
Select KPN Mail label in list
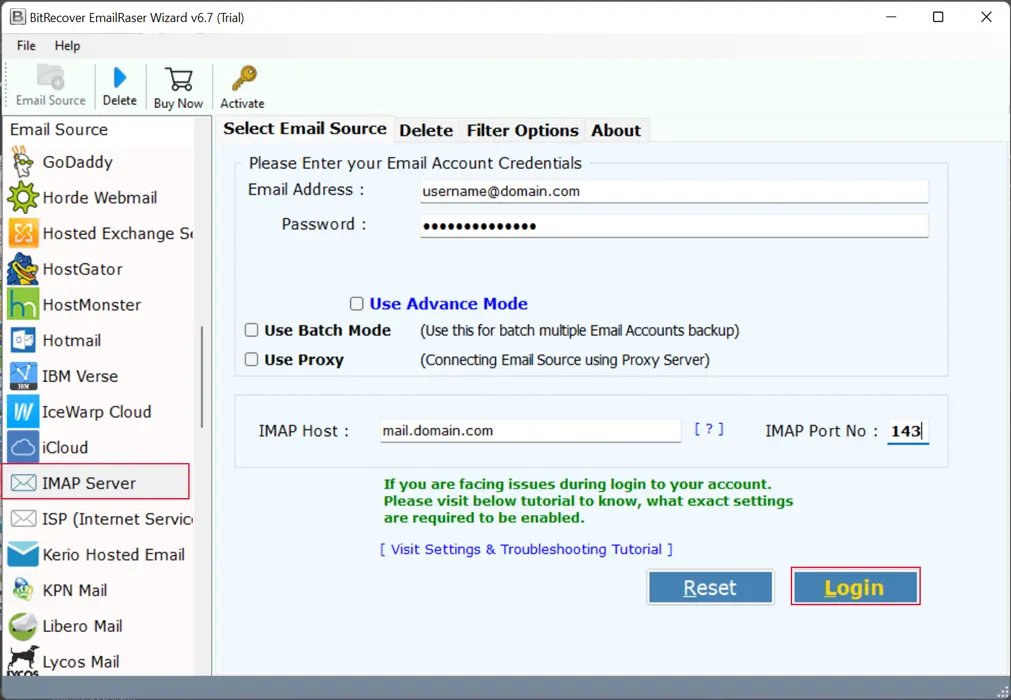75,590
